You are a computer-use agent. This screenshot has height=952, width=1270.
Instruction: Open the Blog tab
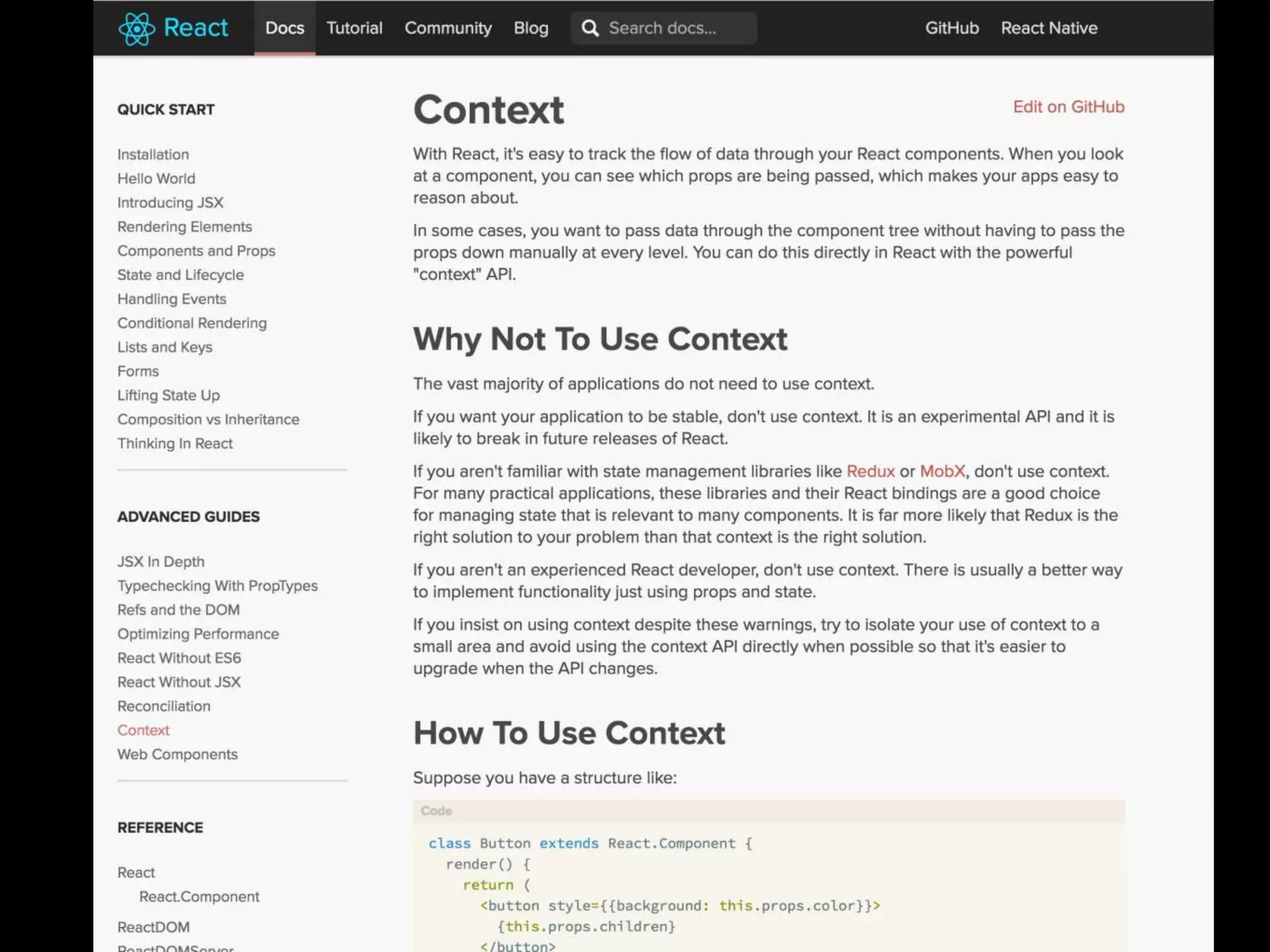(x=531, y=28)
